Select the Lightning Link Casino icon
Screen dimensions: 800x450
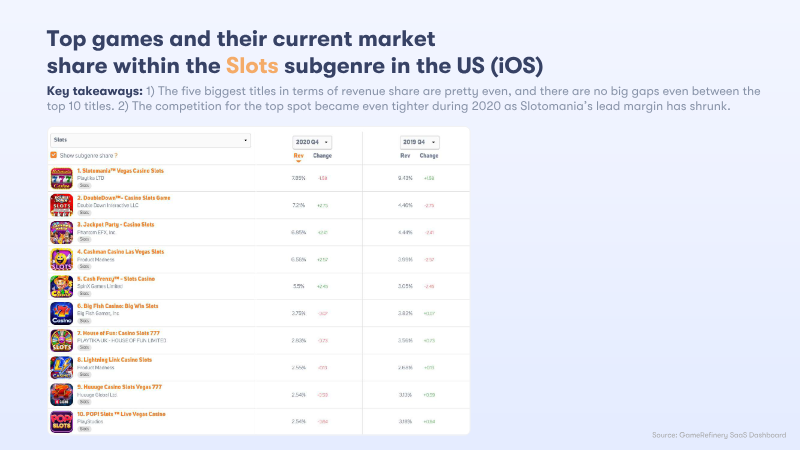(x=62, y=368)
